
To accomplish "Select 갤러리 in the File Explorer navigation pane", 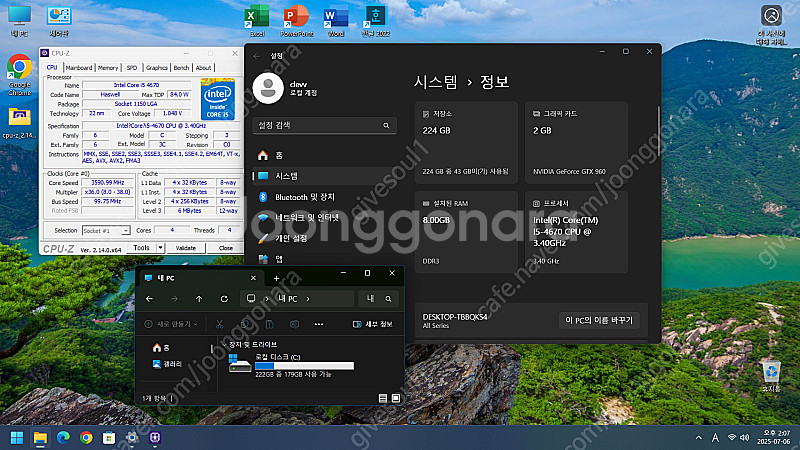I will (167, 364).
